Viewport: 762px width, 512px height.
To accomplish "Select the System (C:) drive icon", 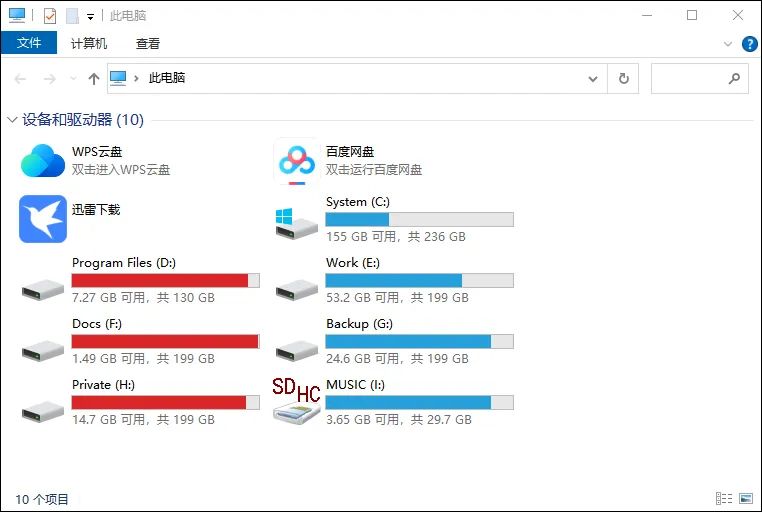I will click(296, 220).
